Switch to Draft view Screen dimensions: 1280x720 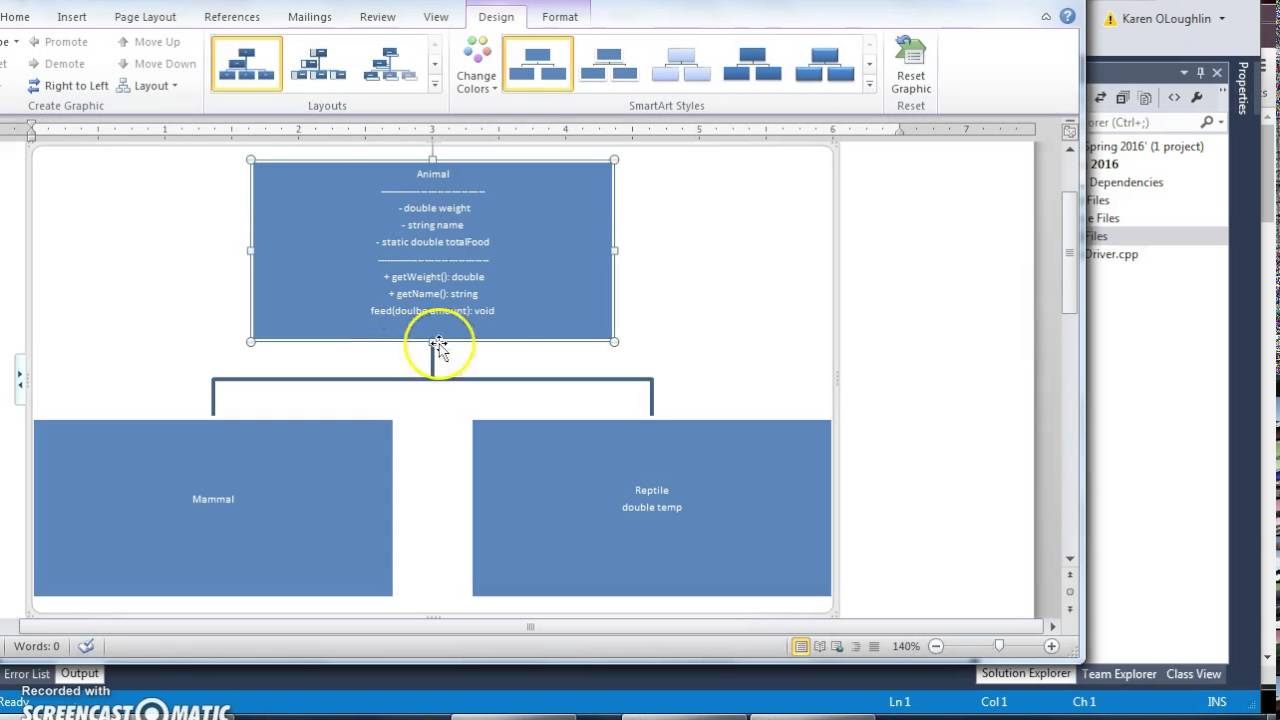[x=874, y=647]
